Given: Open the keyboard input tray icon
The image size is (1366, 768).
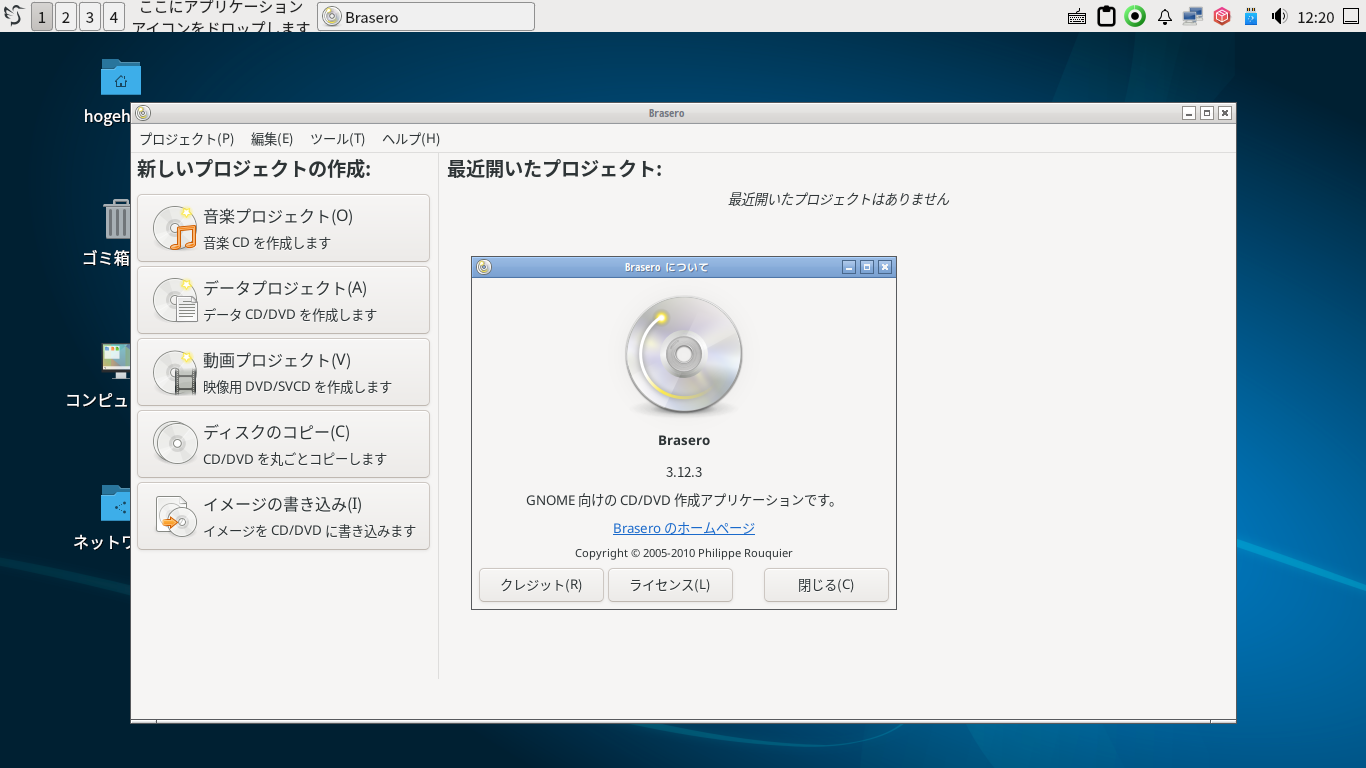Looking at the screenshot, I should [1077, 17].
